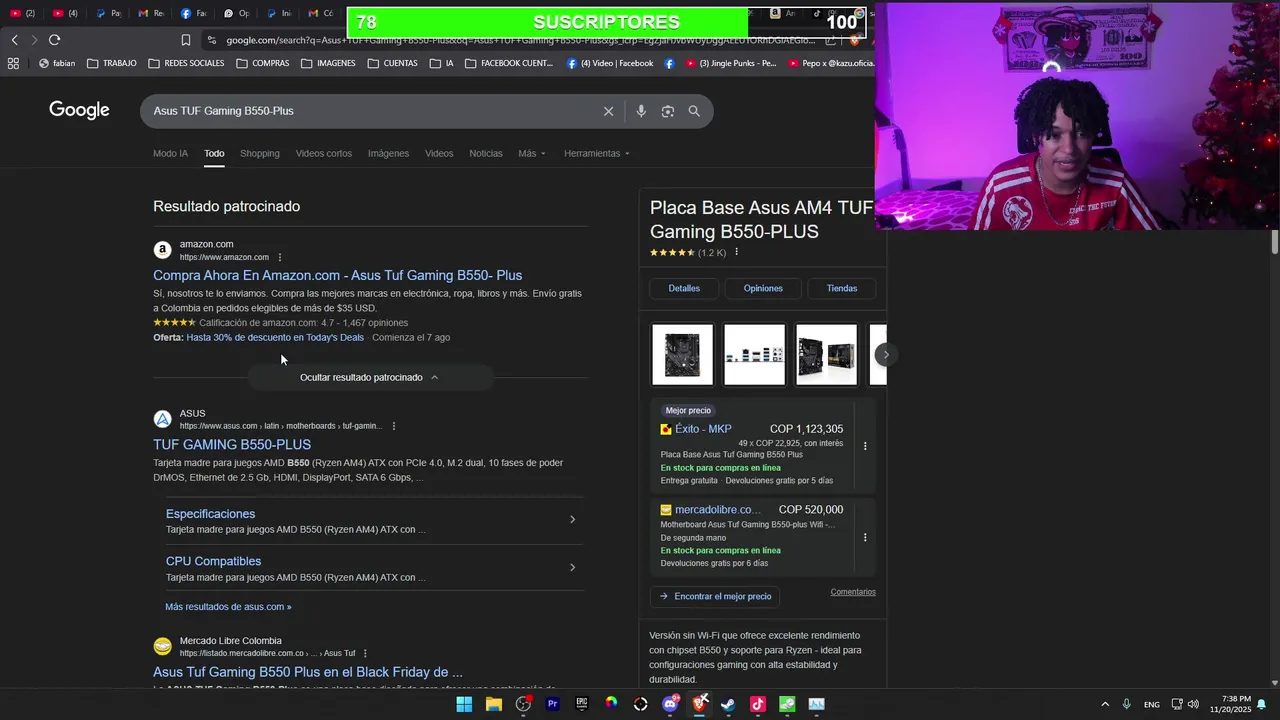The width and height of the screenshot is (1280, 720).
Task: Switch to Noticias tab
Action: click(x=486, y=153)
